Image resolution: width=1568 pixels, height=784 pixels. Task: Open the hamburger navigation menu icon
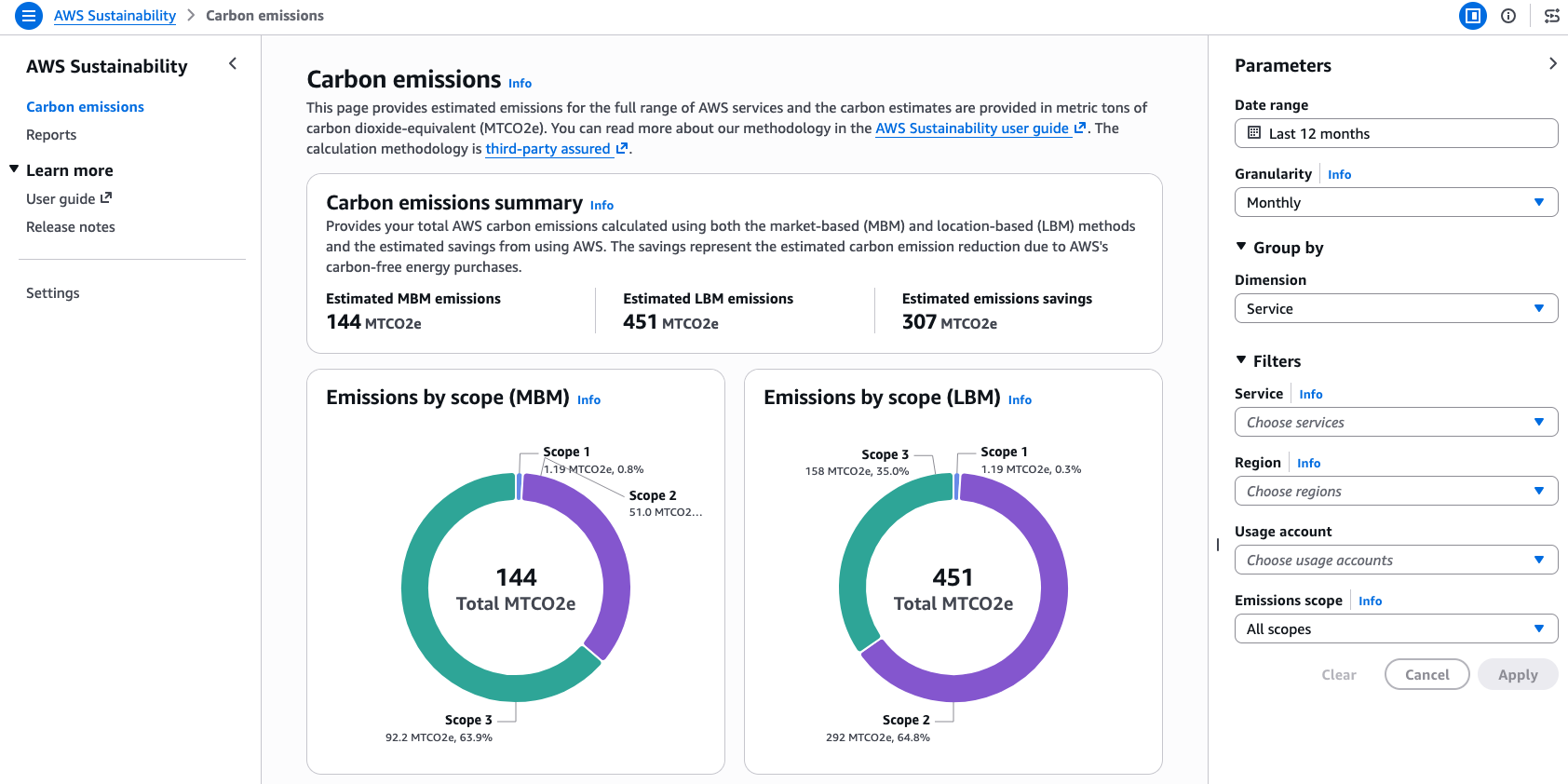click(x=29, y=16)
